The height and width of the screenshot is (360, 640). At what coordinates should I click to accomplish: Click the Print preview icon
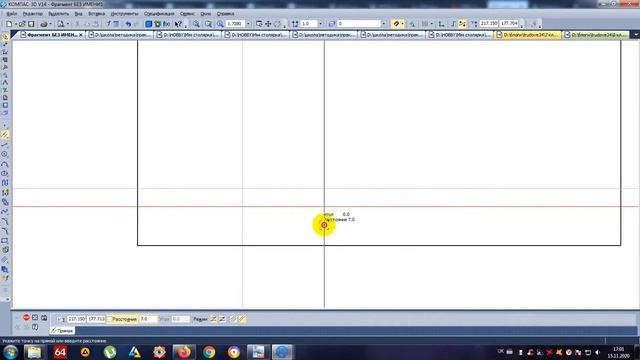click(61, 24)
